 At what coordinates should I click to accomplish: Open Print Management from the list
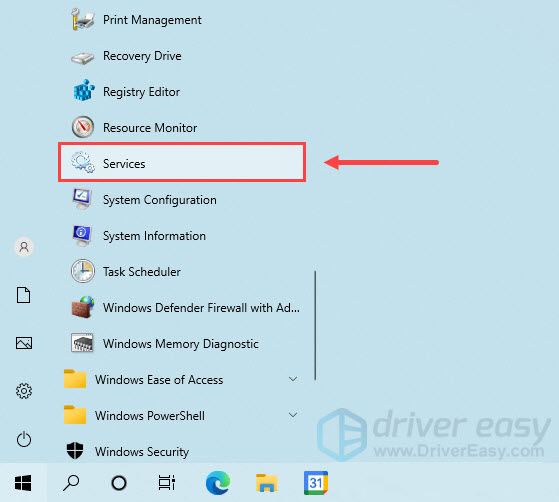tap(182, 20)
